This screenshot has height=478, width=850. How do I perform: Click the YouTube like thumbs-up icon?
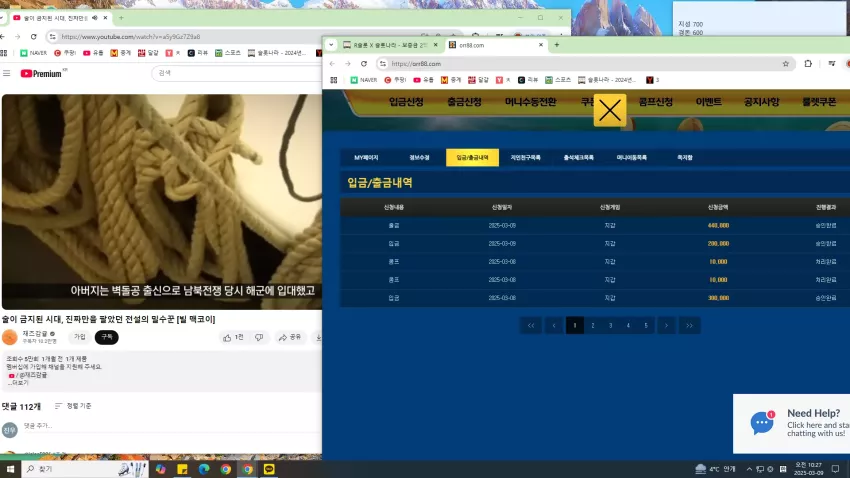(x=227, y=338)
